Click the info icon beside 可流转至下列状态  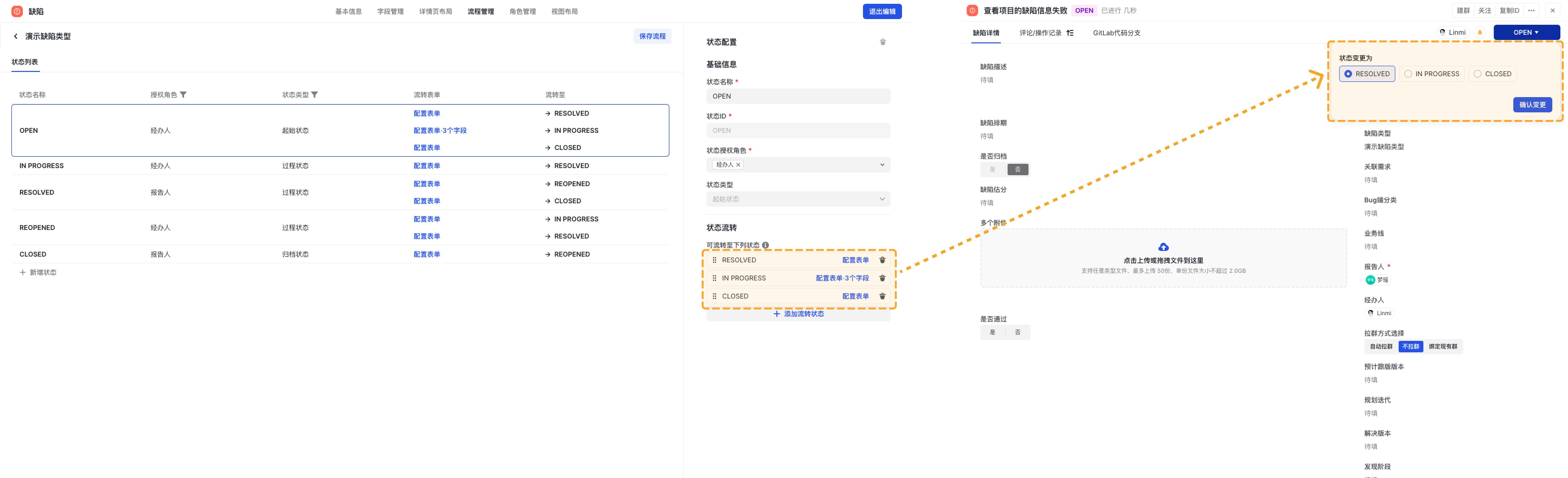click(766, 245)
